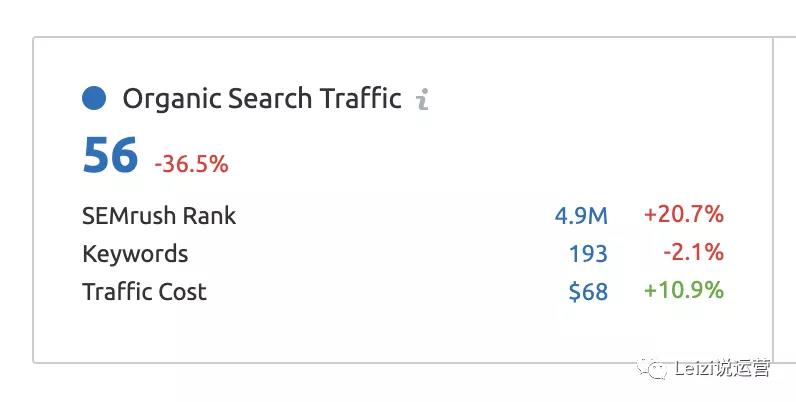This screenshot has width=796, height=402.
Task: Click the word Traffic in the heading
Action: click(360, 98)
